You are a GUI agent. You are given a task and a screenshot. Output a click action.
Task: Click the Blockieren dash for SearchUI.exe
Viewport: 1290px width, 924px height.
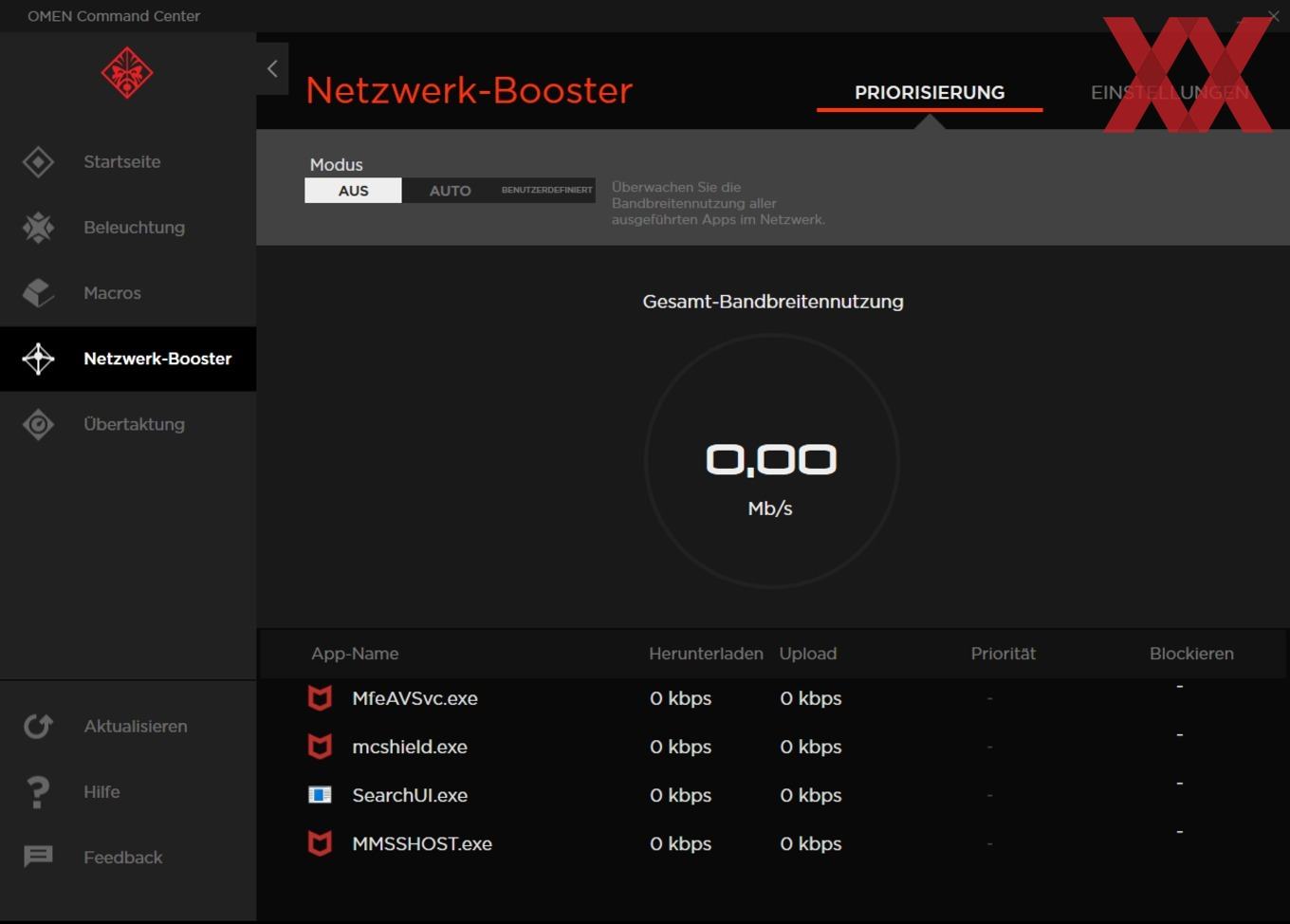tap(1179, 783)
